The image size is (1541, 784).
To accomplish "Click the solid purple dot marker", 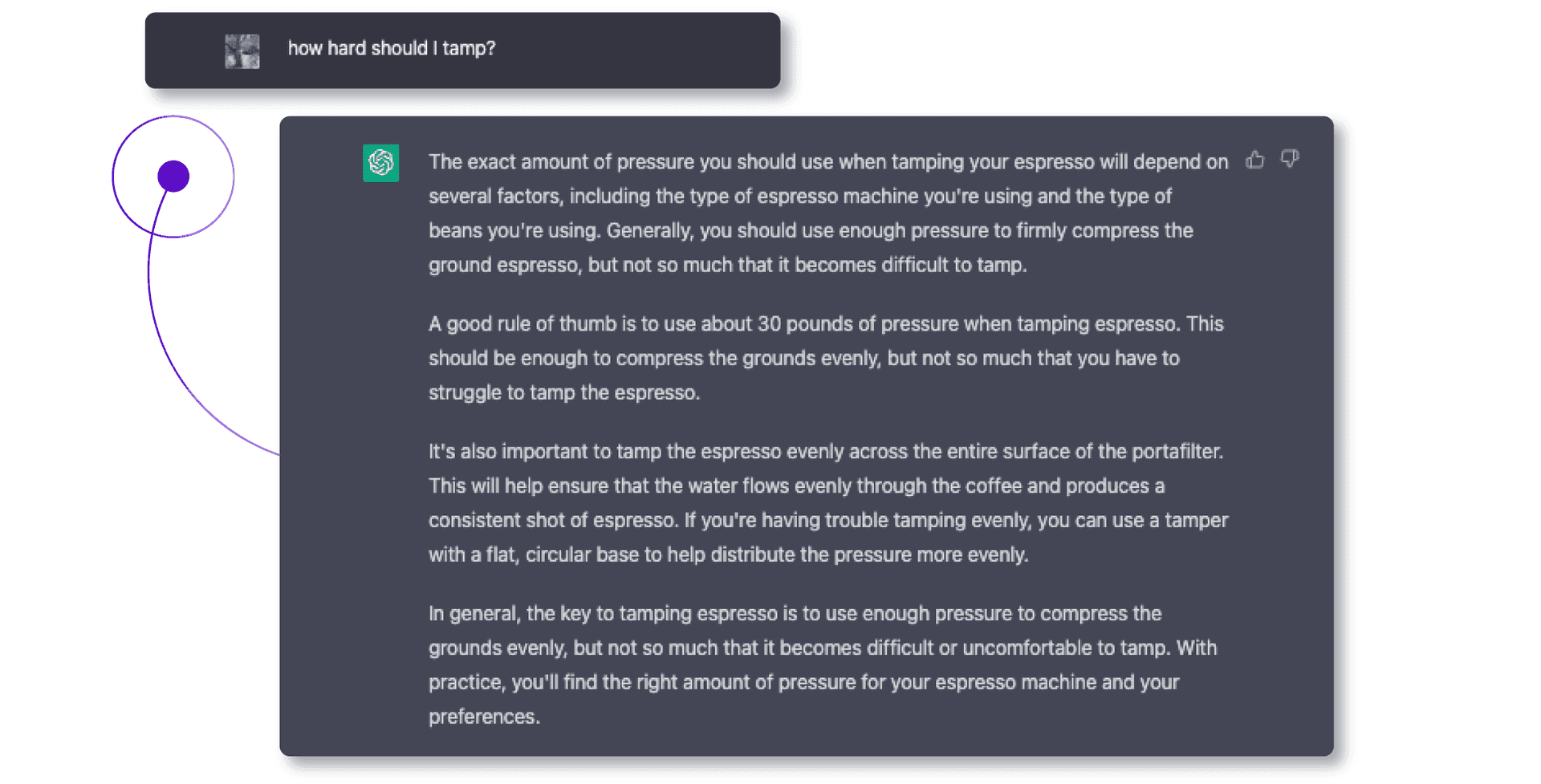I will tap(173, 177).
